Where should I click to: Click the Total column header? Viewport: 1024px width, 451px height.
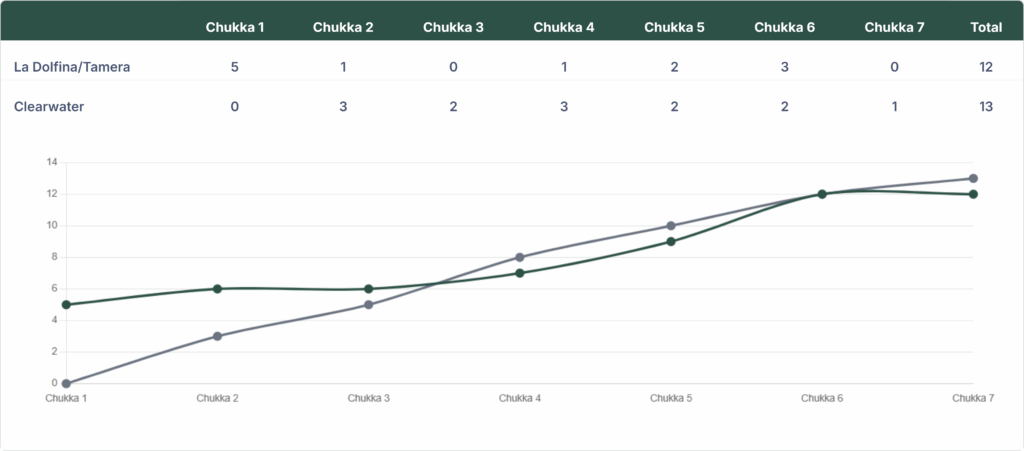(x=986, y=27)
